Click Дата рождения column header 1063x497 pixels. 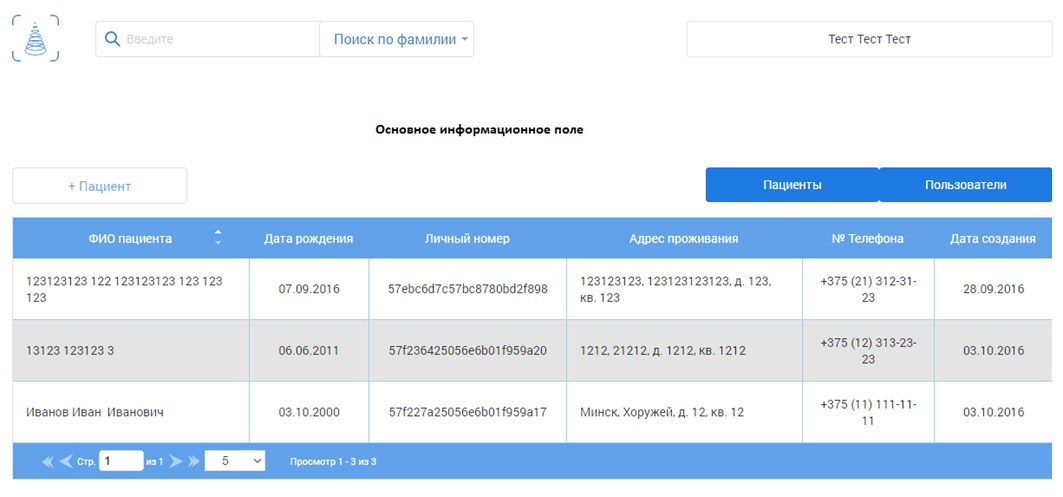pos(308,238)
